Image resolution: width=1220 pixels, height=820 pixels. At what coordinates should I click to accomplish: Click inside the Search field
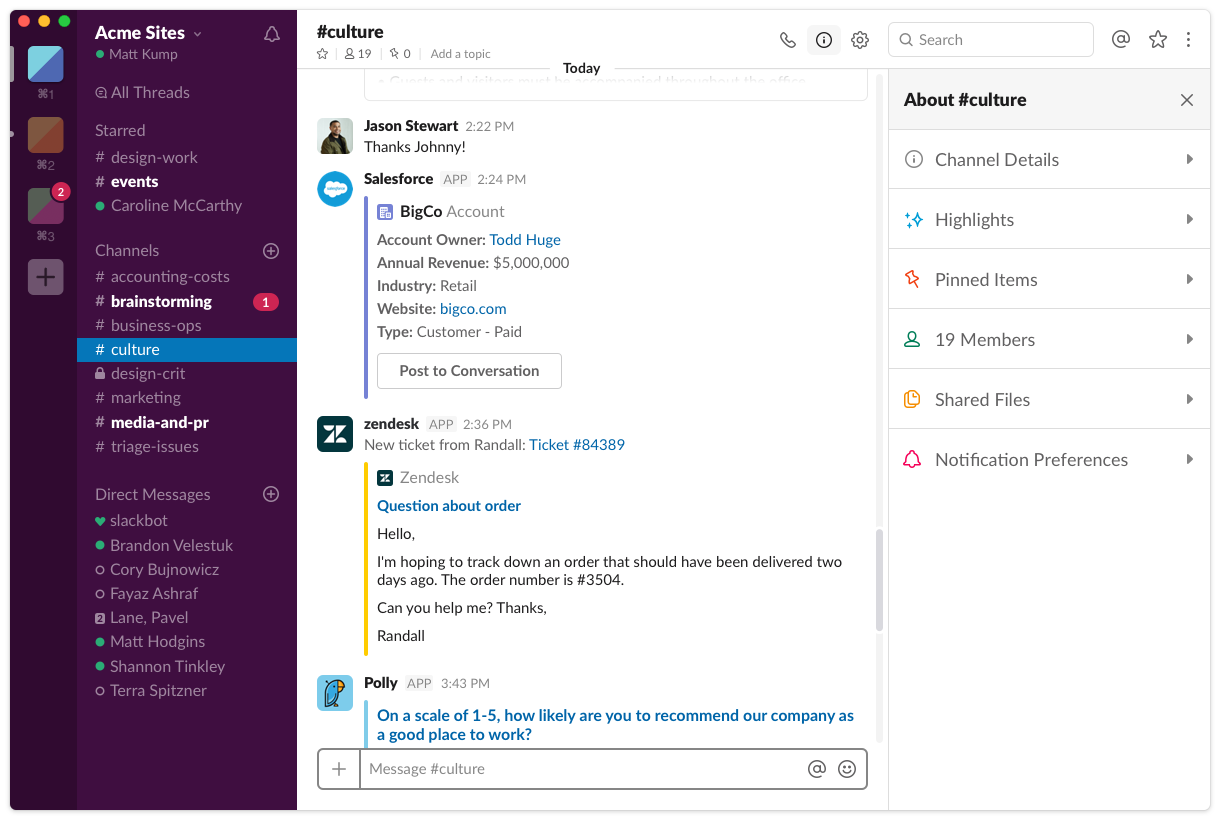click(990, 39)
